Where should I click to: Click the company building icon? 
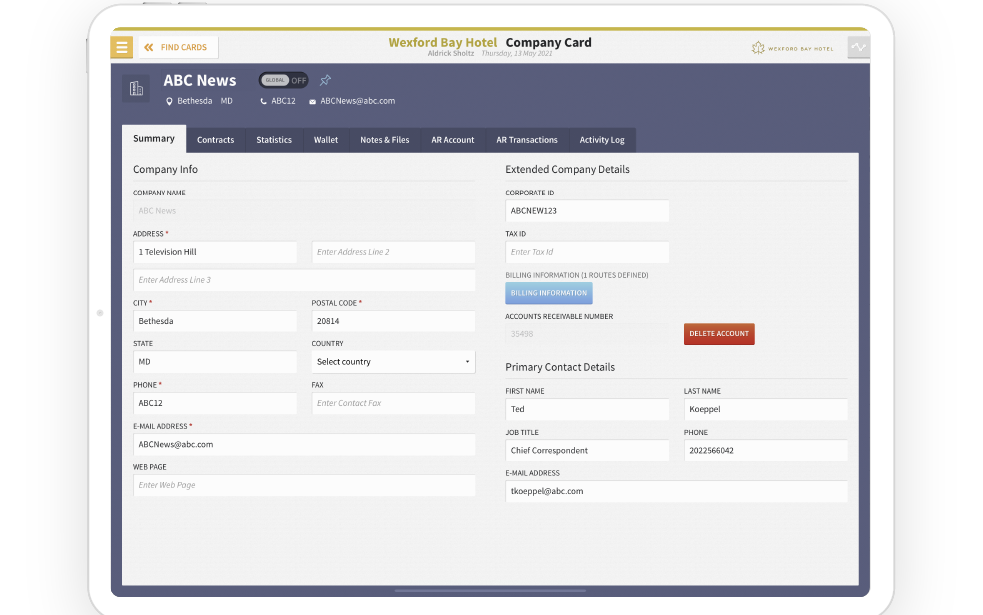coord(136,89)
